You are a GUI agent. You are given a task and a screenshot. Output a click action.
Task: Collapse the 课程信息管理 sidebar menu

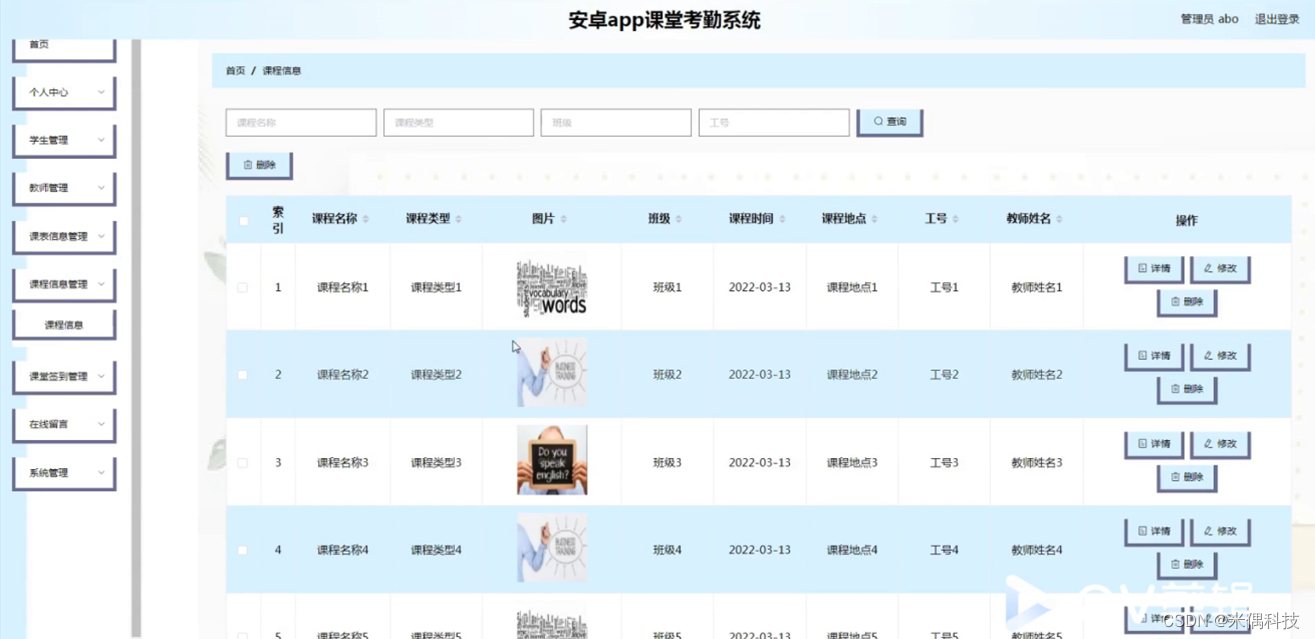[x=64, y=284]
